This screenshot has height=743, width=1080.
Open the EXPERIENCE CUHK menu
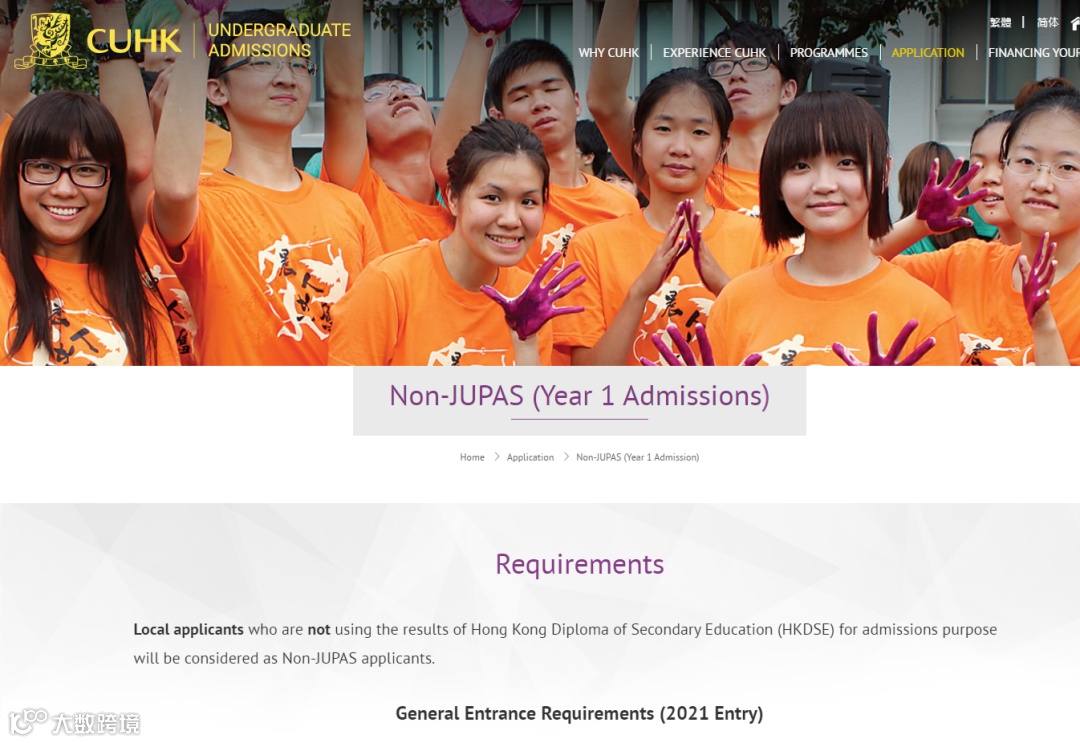pyautogui.click(x=714, y=52)
